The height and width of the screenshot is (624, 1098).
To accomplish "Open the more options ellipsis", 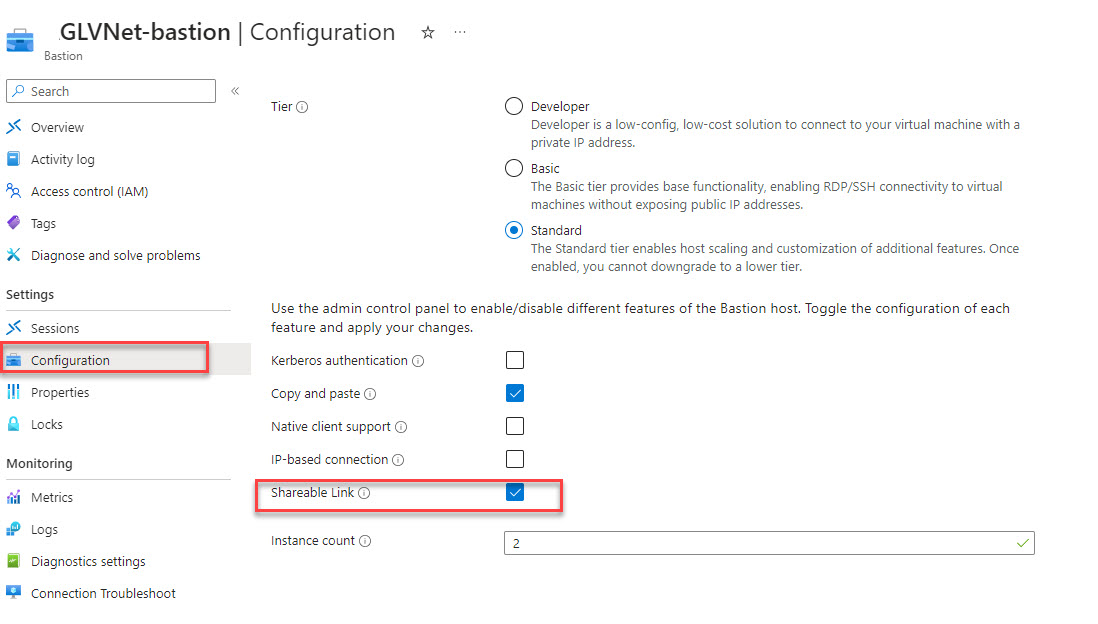I will click(460, 33).
